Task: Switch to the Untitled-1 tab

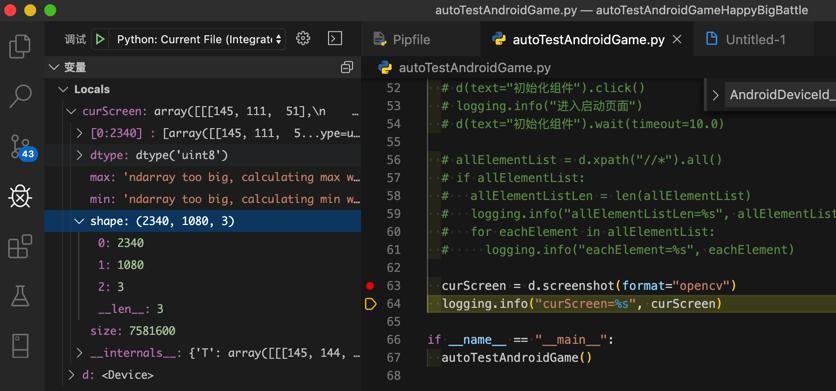Action: (x=754, y=39)
